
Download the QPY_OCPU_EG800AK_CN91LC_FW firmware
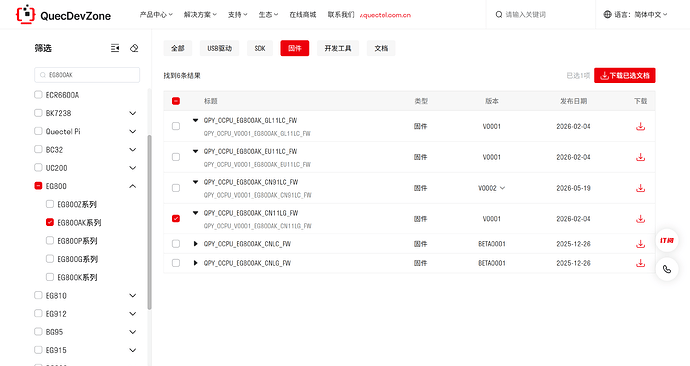(x=640, y=188)
